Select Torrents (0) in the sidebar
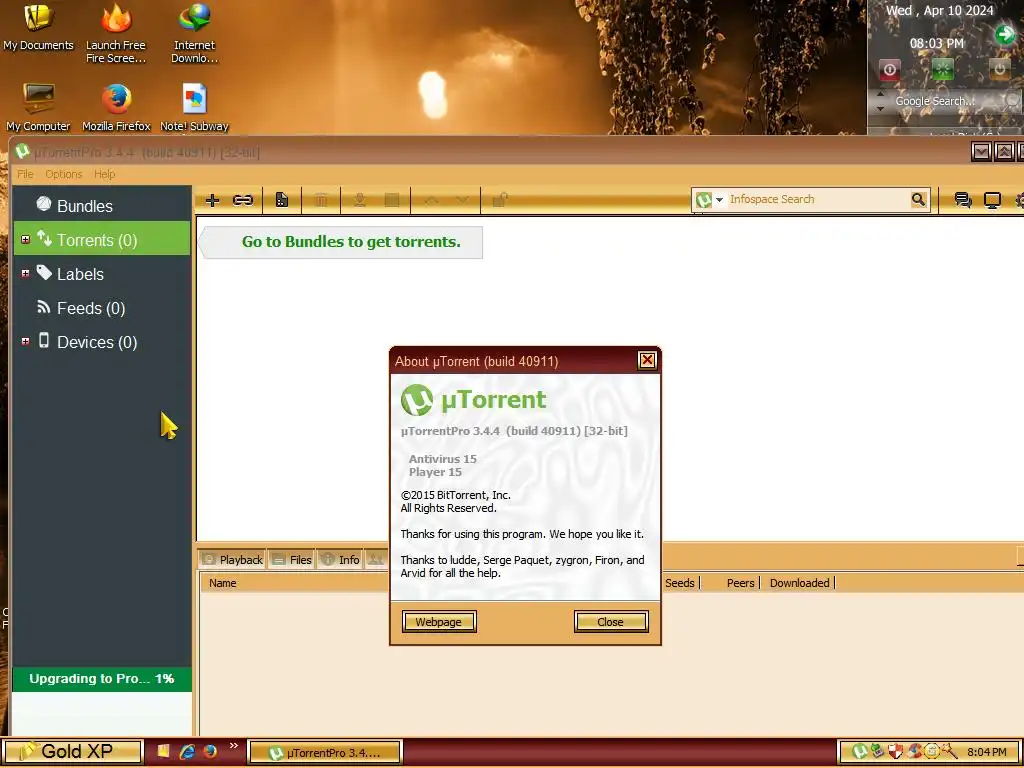 102,240
